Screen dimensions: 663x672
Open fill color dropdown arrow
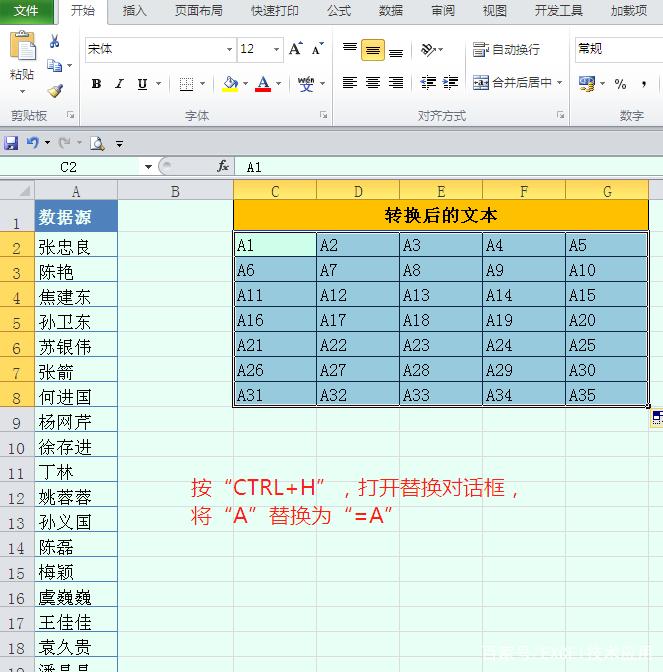click(245, 83)
